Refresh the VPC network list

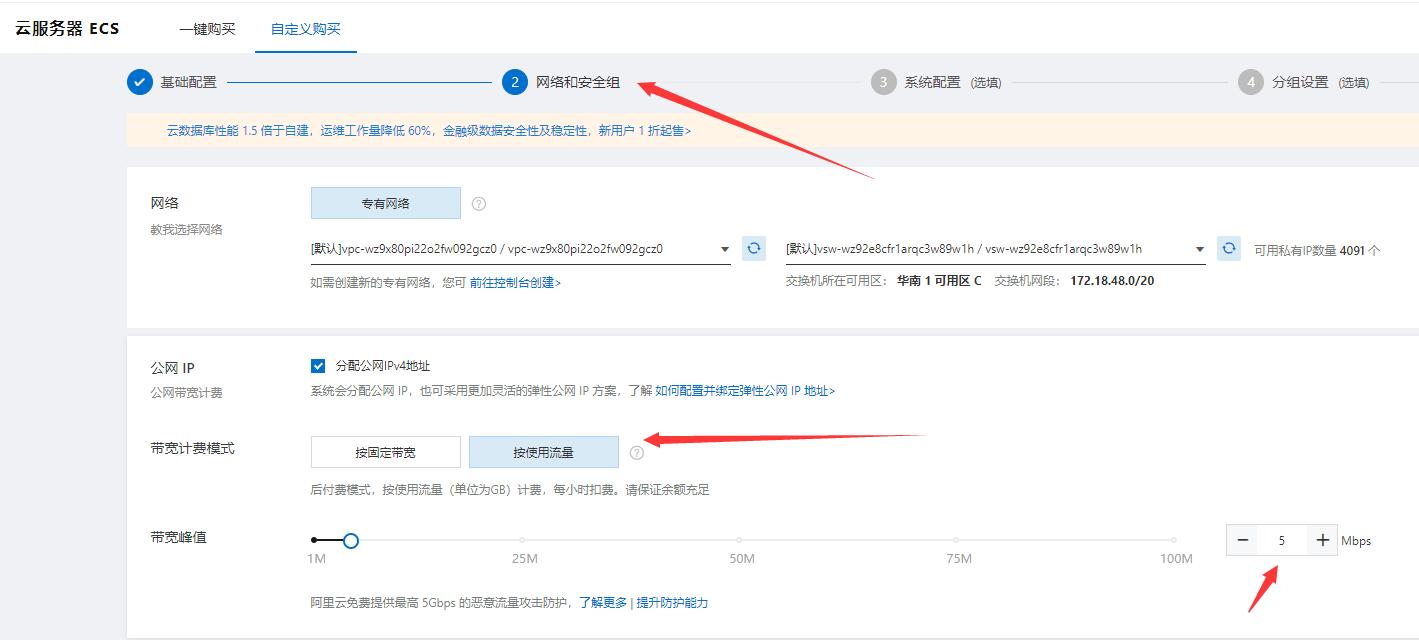[753, 248]
